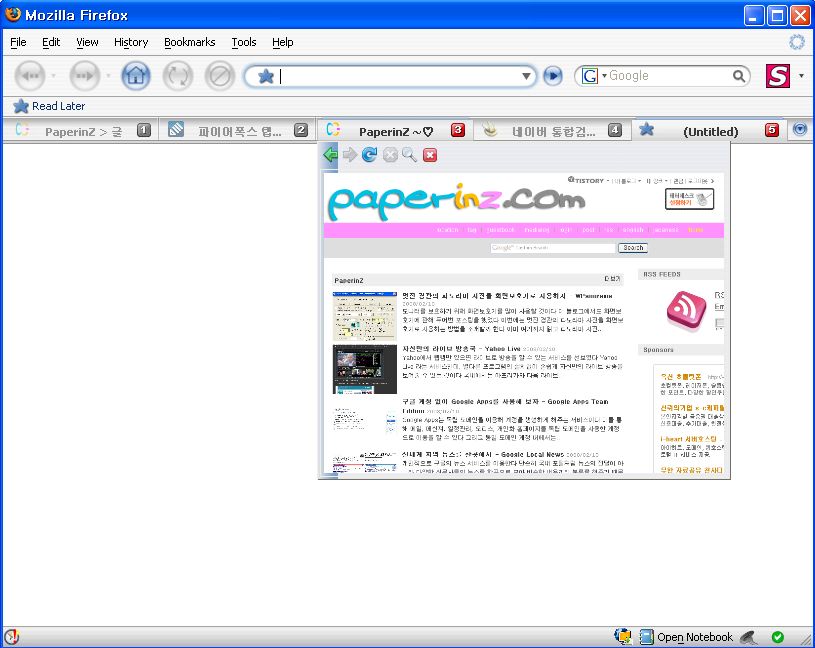Click the toolbar Stop button
Viewport: 815px width, 648px height.
click(220, 76)
